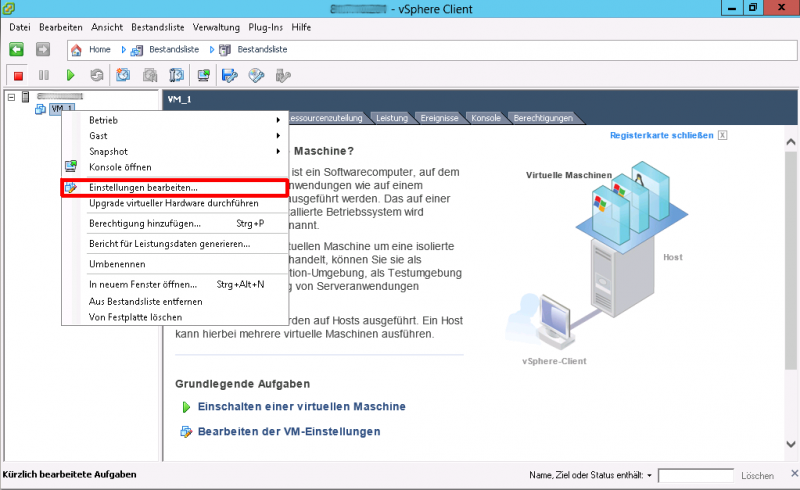Image resolution: width=800 pixels, height=490 pixels.
Task: Click the second Bestandsliste breadcrumb icon
Action: point(225,50)
